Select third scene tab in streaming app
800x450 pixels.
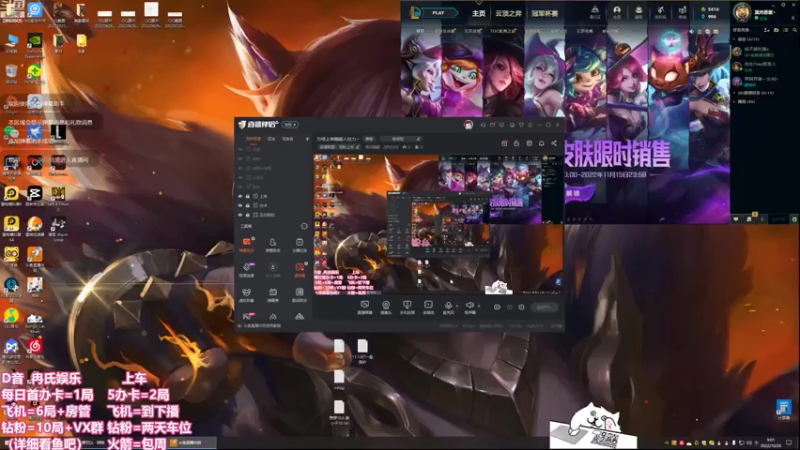pyautogui.click(x=288, y=139)
